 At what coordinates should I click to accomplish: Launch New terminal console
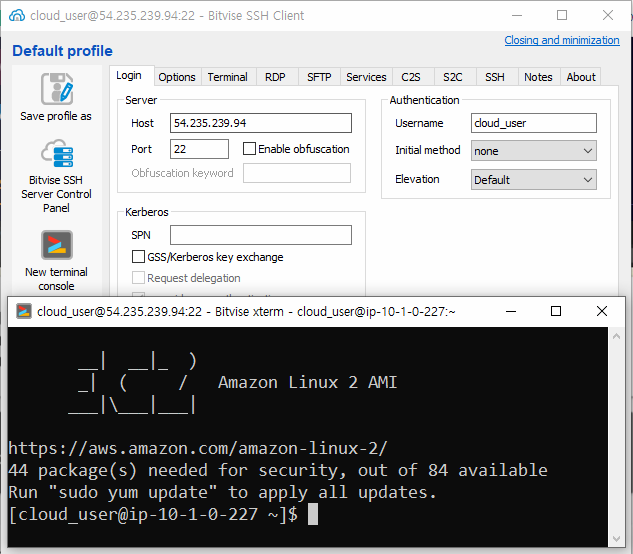point(57,260)
